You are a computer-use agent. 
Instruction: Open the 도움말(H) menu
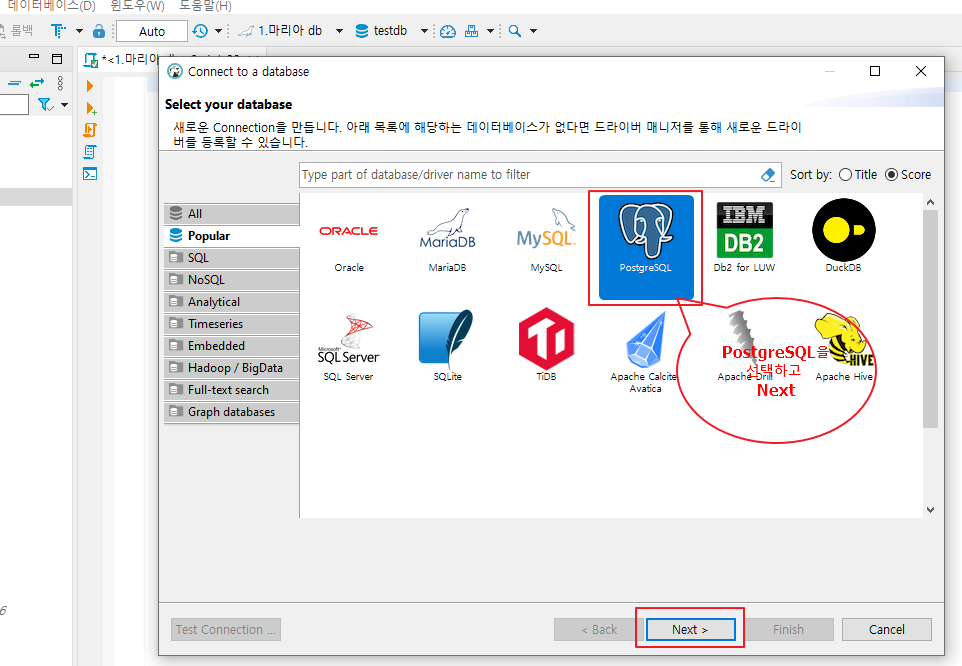(205, 6)
